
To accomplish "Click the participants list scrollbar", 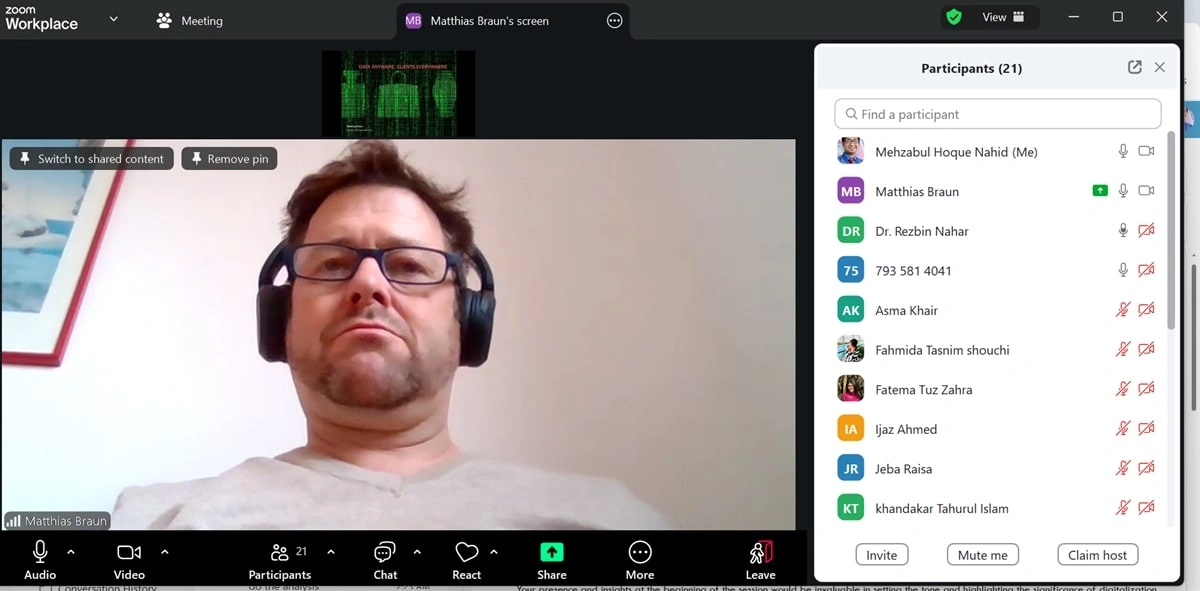I will [x=1171, y=230].
